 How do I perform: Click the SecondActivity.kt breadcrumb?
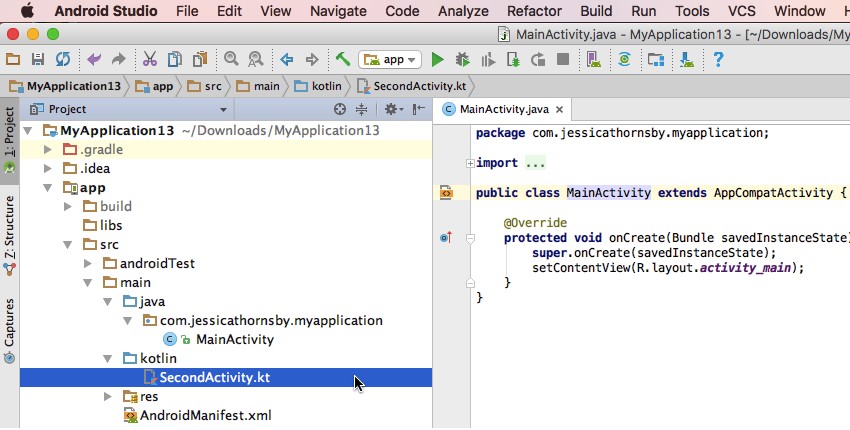click(411, 86)
